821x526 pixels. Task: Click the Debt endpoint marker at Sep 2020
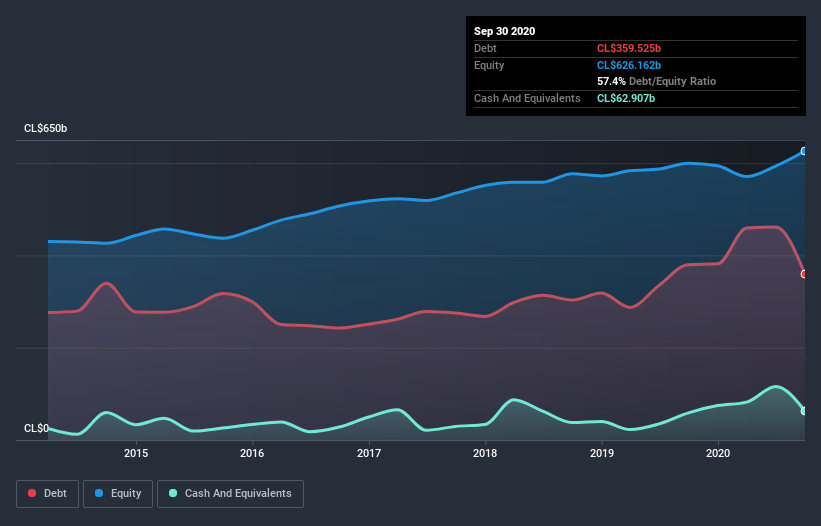tap(804, 274)
